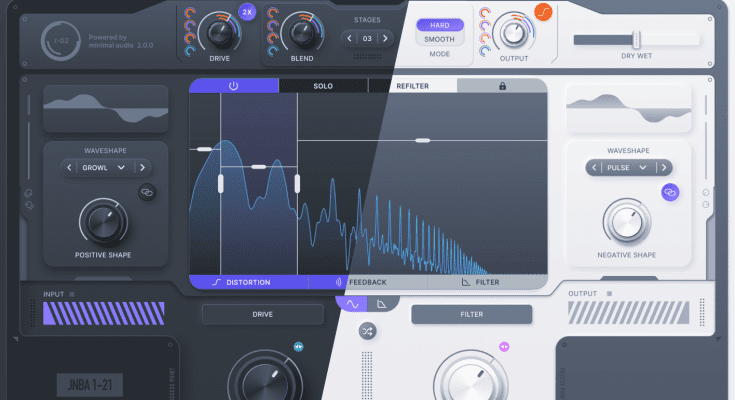The width and height of the screenshot is (735, 400).
Task: Click the lock icon beside REFILTER
Action: pyautogui.click(x=501, y=86)
